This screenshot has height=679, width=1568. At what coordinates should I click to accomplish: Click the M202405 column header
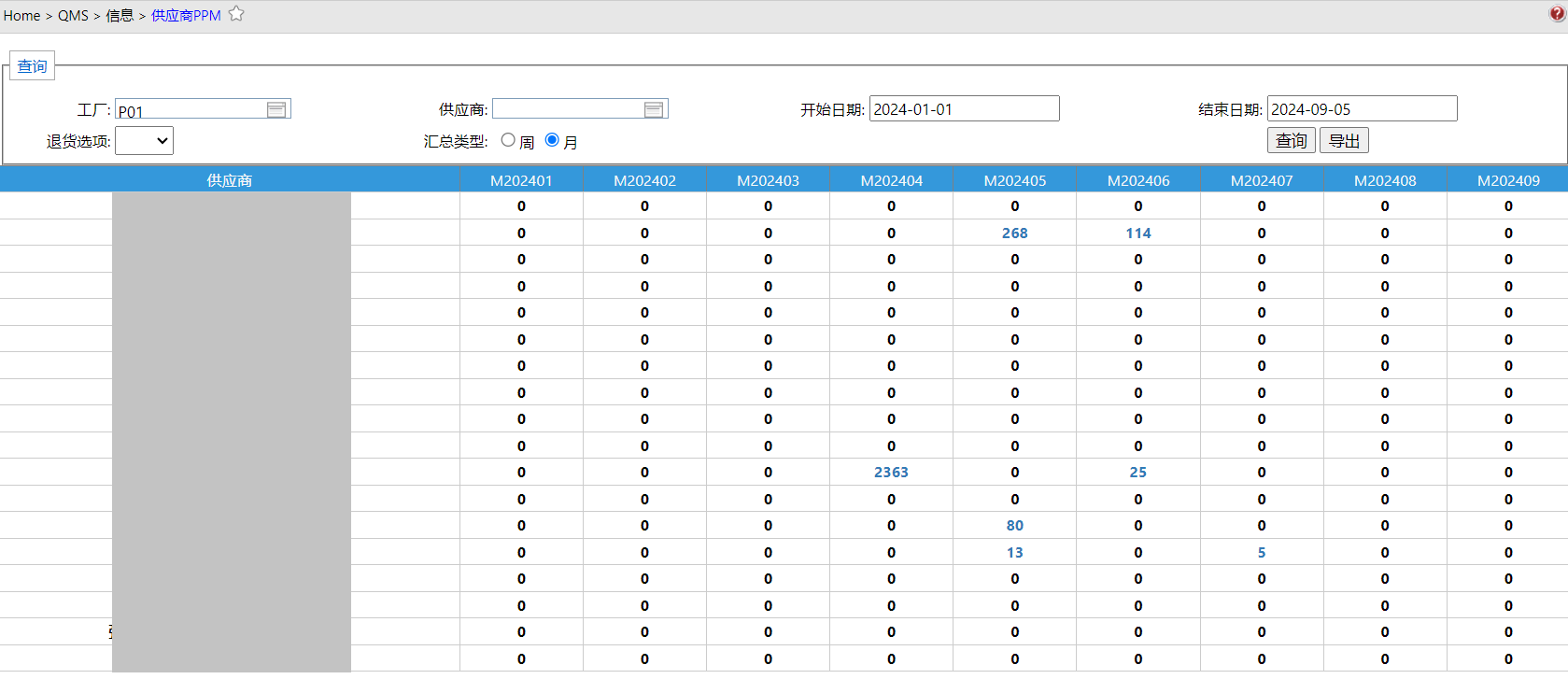(x=1014, y=179)
